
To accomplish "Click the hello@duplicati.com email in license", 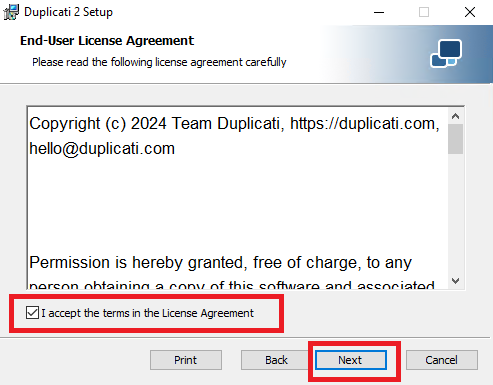I will [102, 149].
